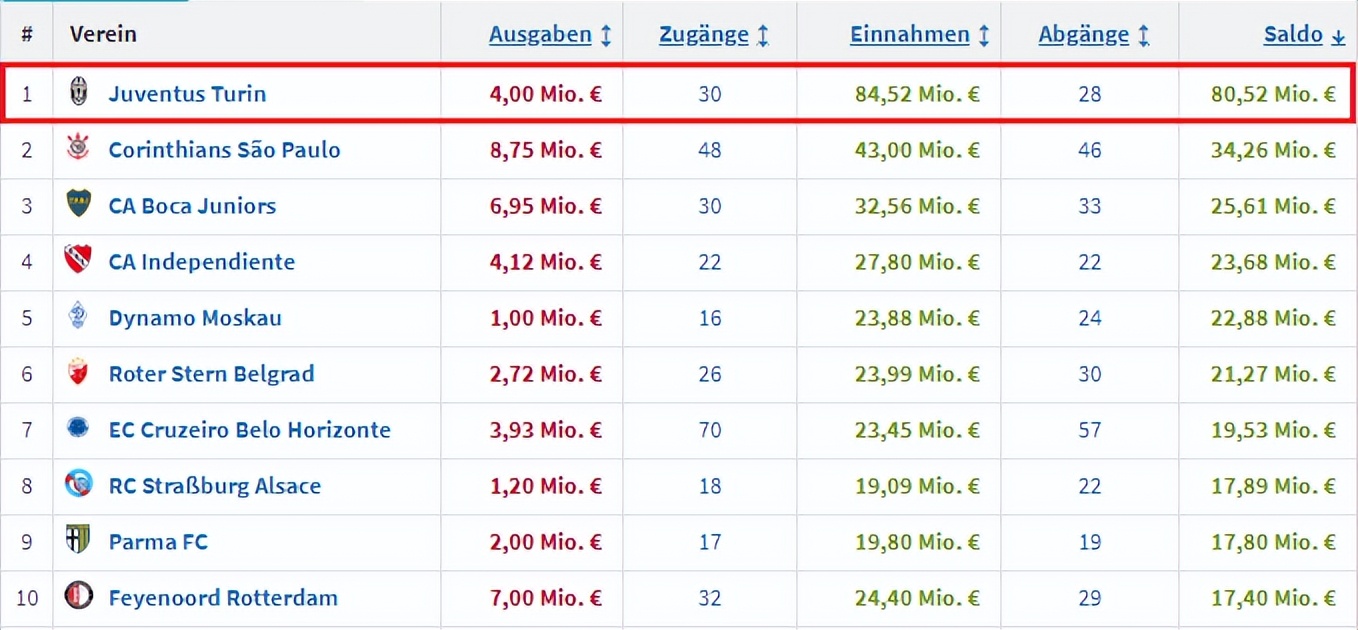The width and height of the screenshot is (1358, 630).
Task: Click Juventus Einnahmen value 84,52 Mio. €
Action: click(x=917, y=94)
